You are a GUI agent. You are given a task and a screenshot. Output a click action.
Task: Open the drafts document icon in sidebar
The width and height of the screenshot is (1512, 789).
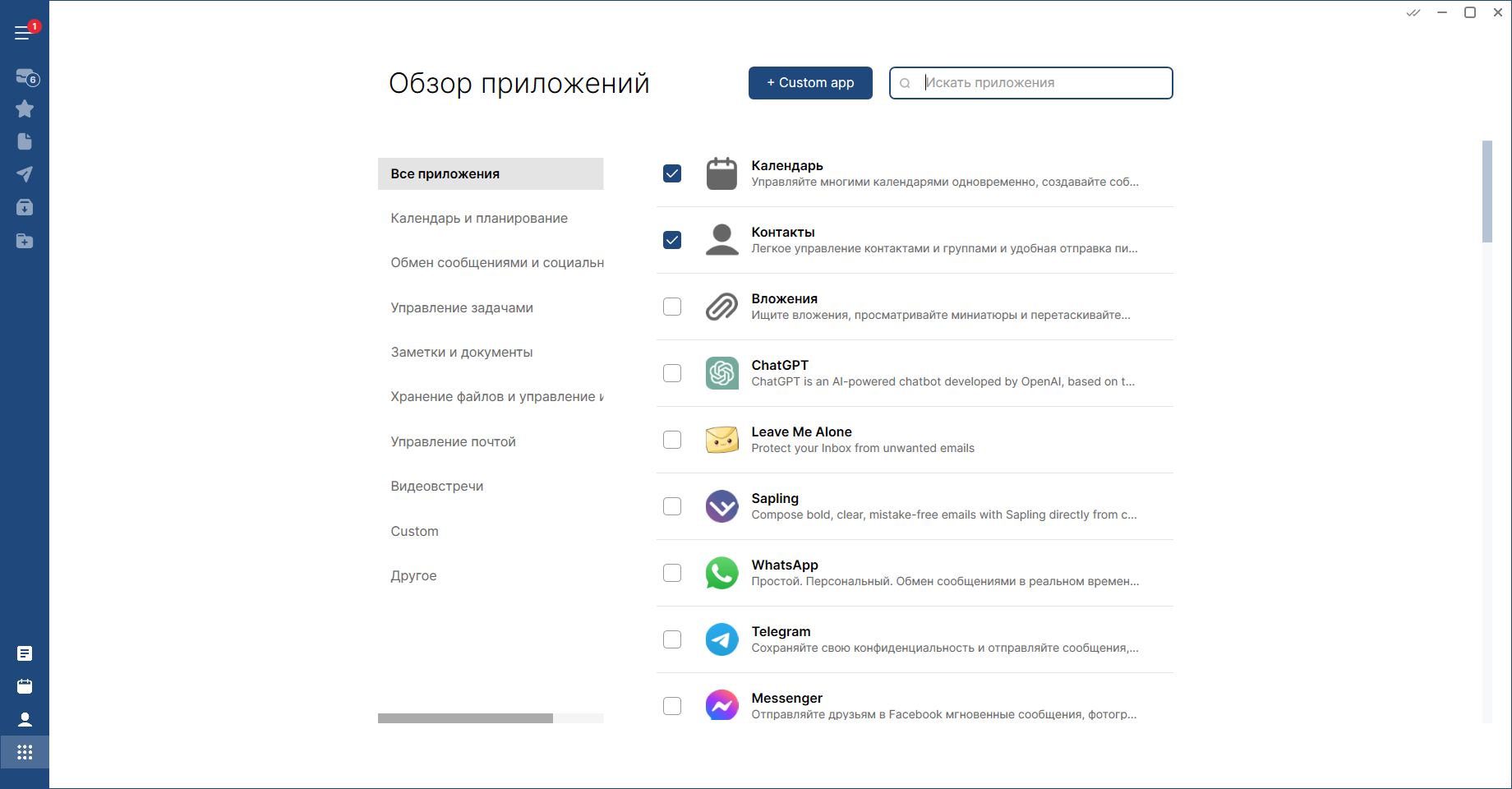coord(25,141)
